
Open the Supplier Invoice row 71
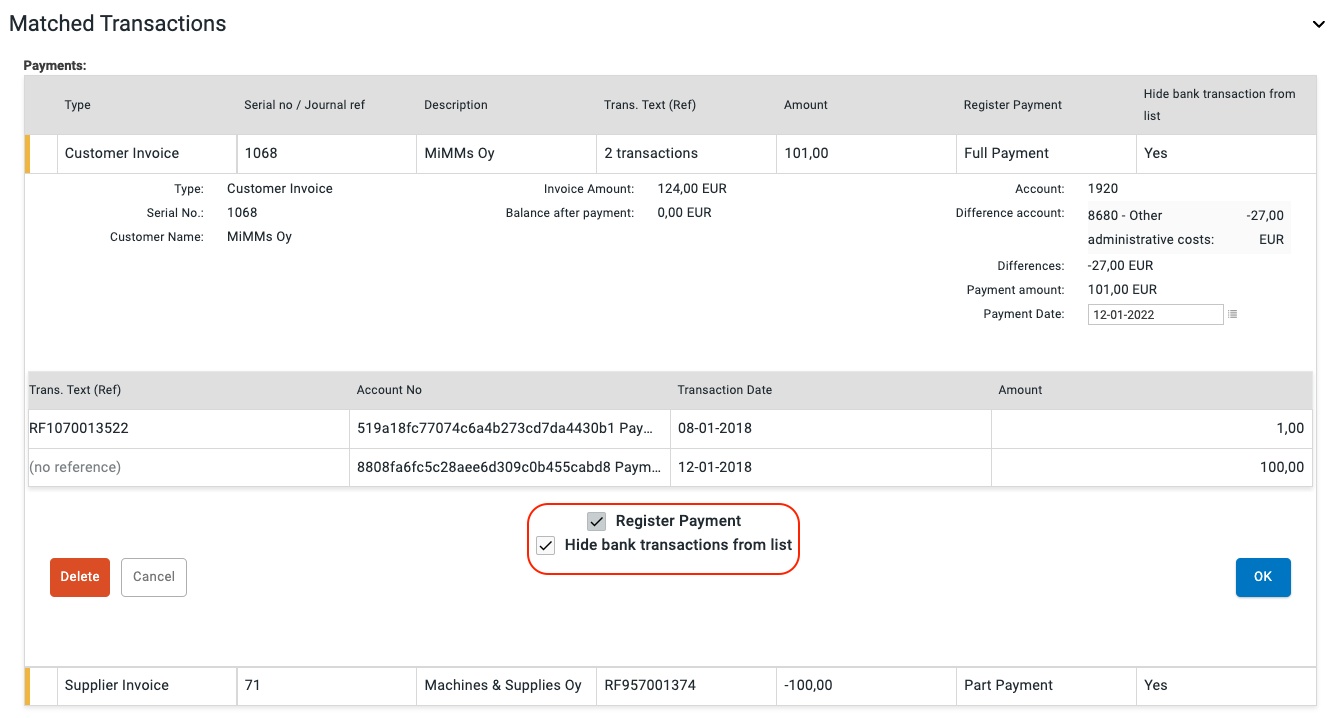pos(670,686)
